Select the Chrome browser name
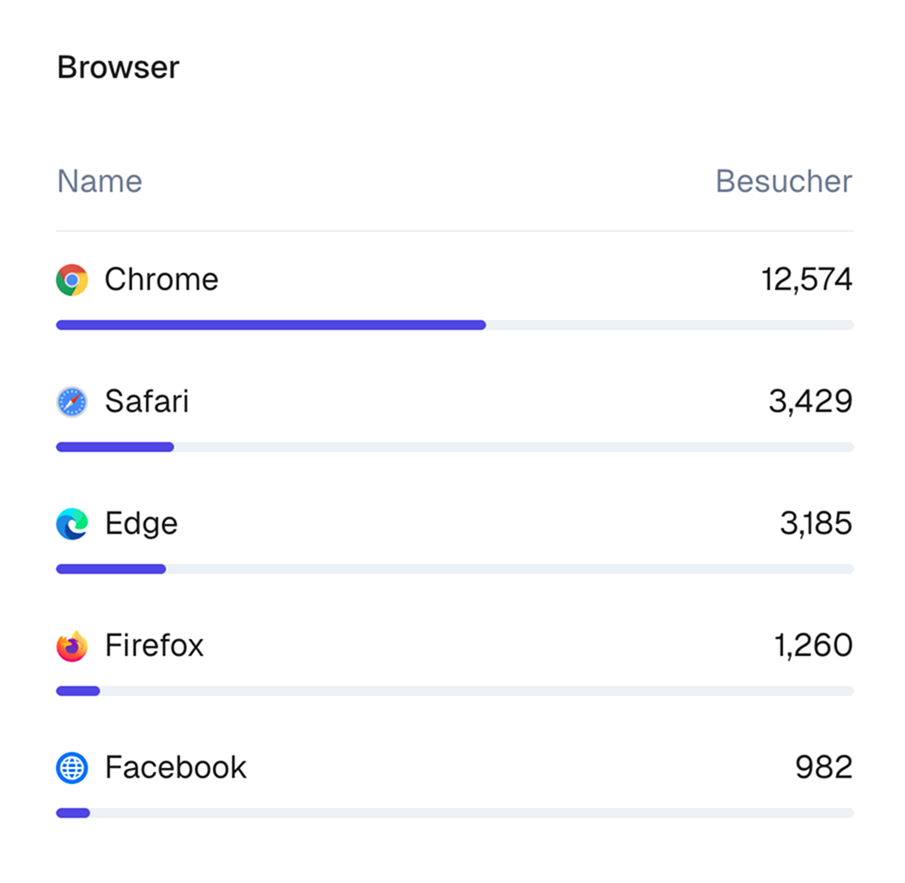Viewport: 905px width, 883px height. point(161,279)
